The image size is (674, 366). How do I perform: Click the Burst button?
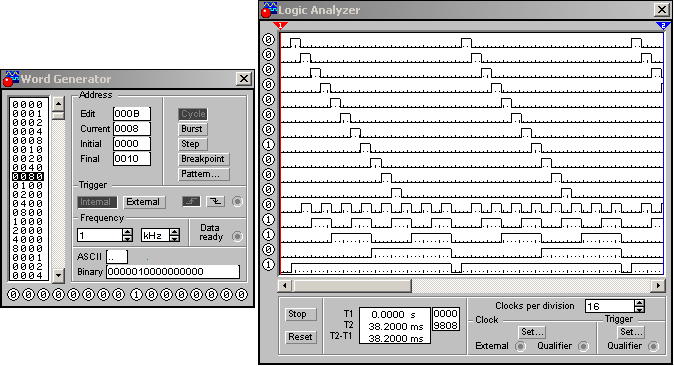(193, 129)
